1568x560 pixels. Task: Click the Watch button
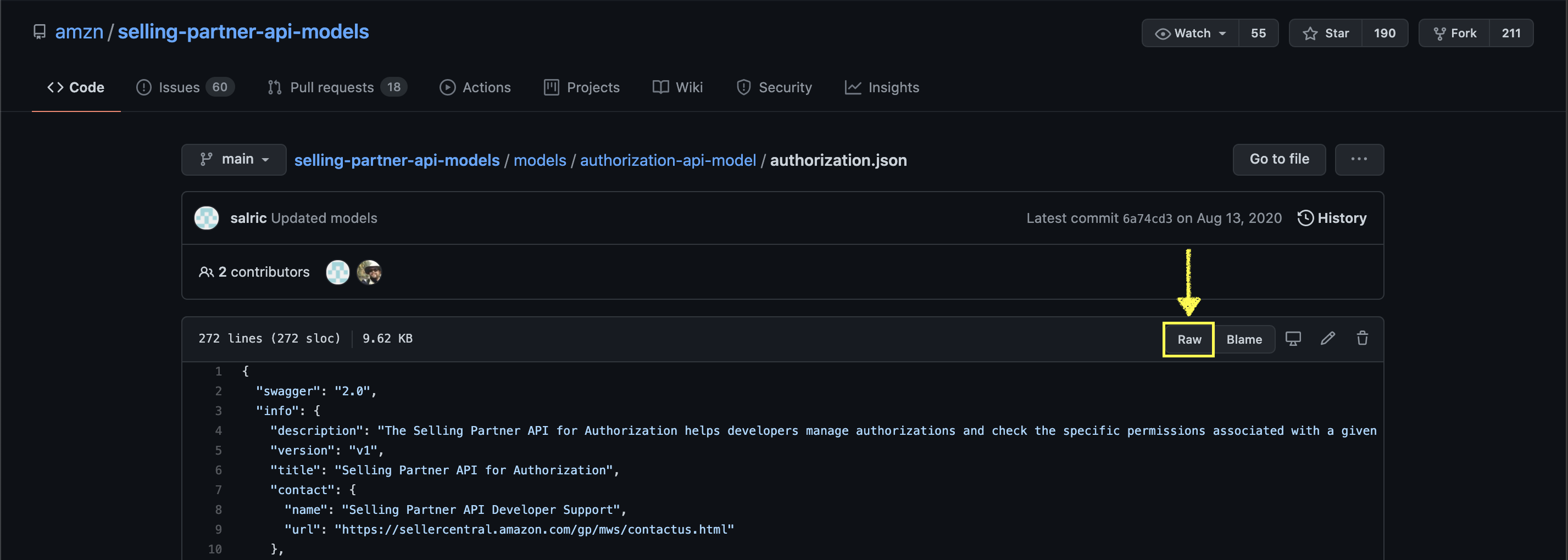[x=1190, y=33]
